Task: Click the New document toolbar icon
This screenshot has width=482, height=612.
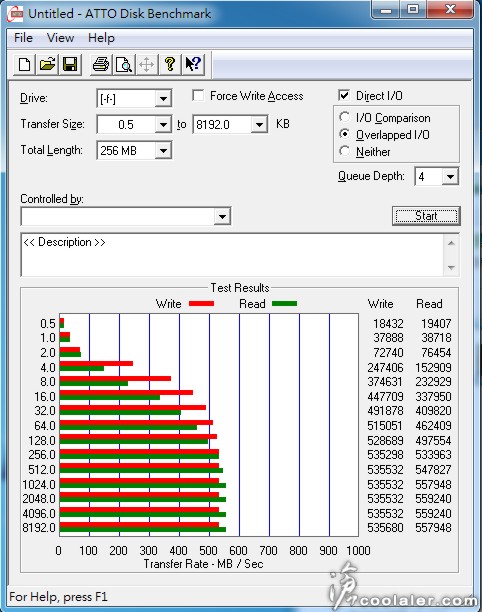Action: tap(25, 64)
